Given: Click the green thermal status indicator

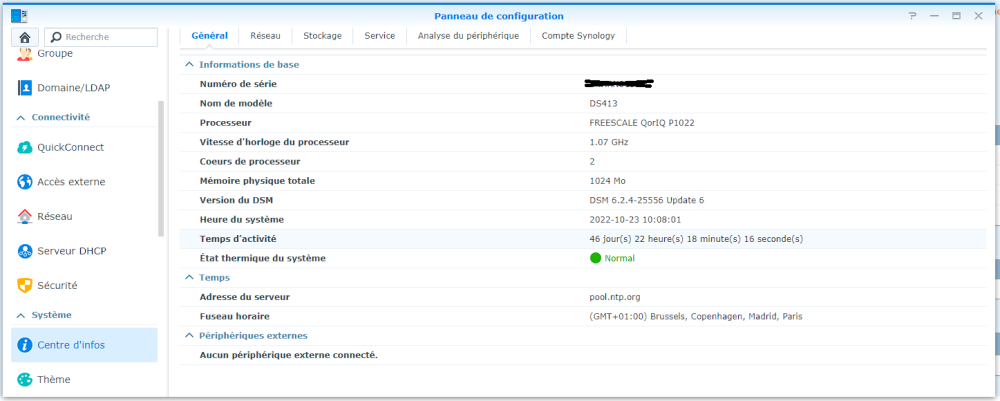Looking at the screenshot, I should pyautogui.click(x=596, y=258).
